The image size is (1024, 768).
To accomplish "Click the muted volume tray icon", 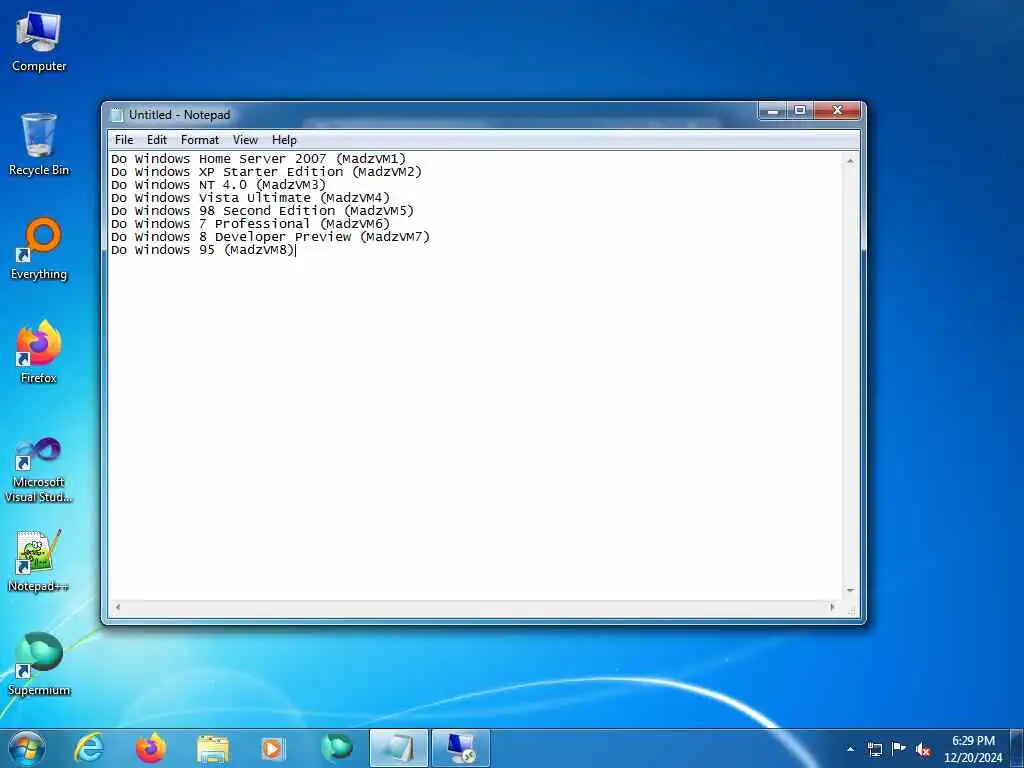I will pos(923,749).
